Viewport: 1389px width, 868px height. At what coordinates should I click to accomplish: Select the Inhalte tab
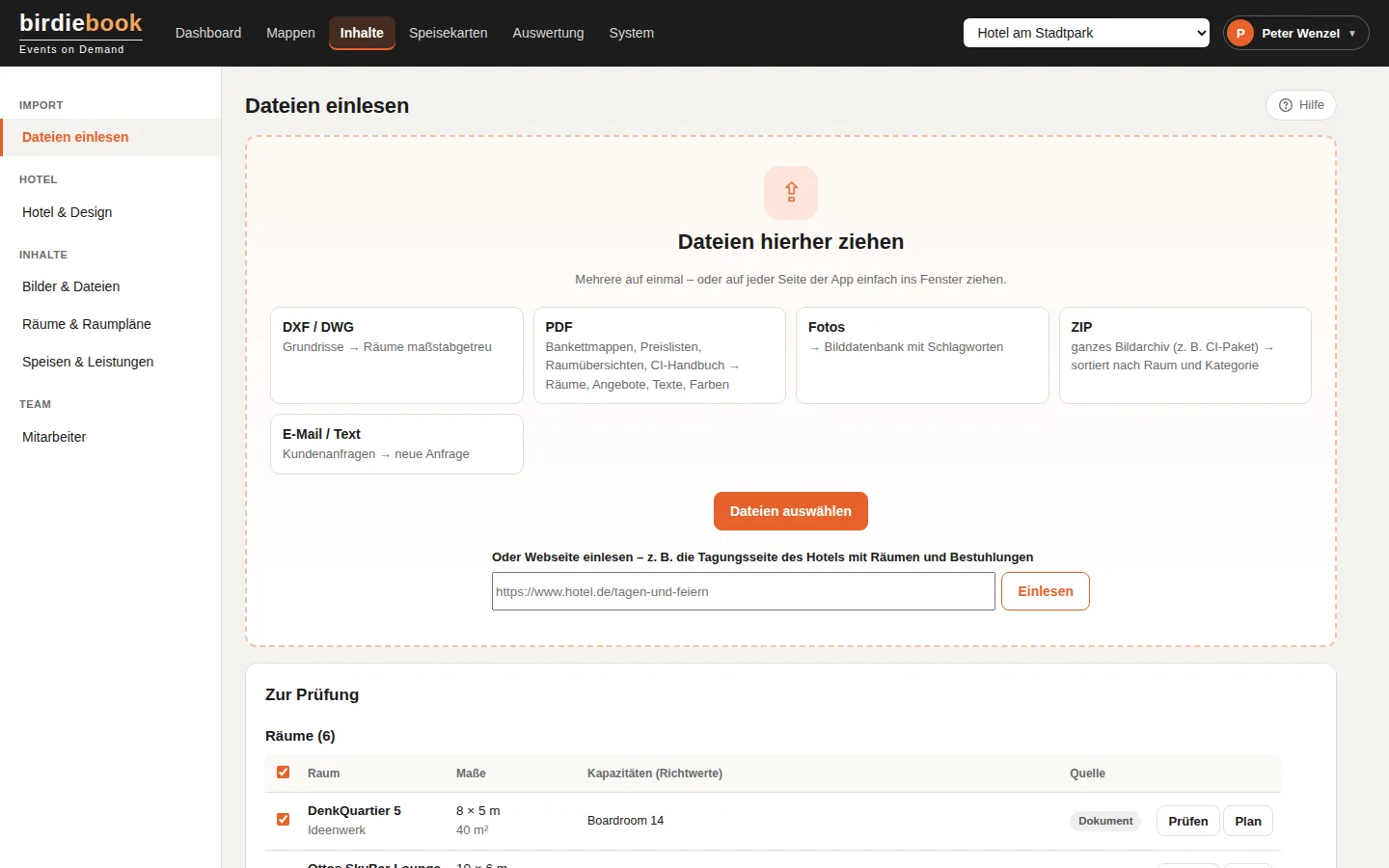(362, 33)
